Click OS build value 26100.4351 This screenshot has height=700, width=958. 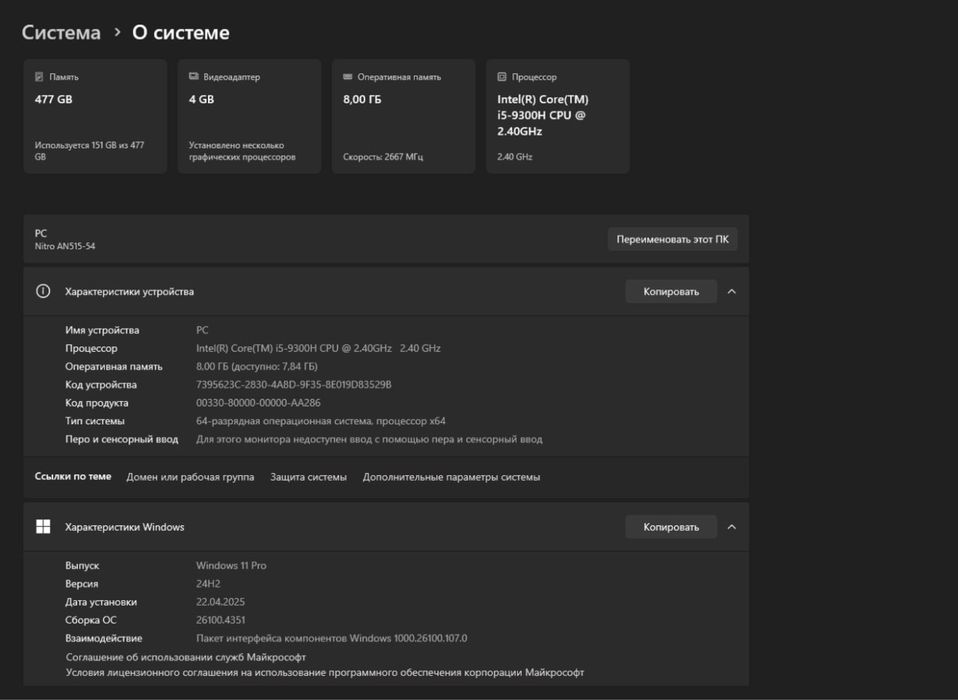click(221, 620)
